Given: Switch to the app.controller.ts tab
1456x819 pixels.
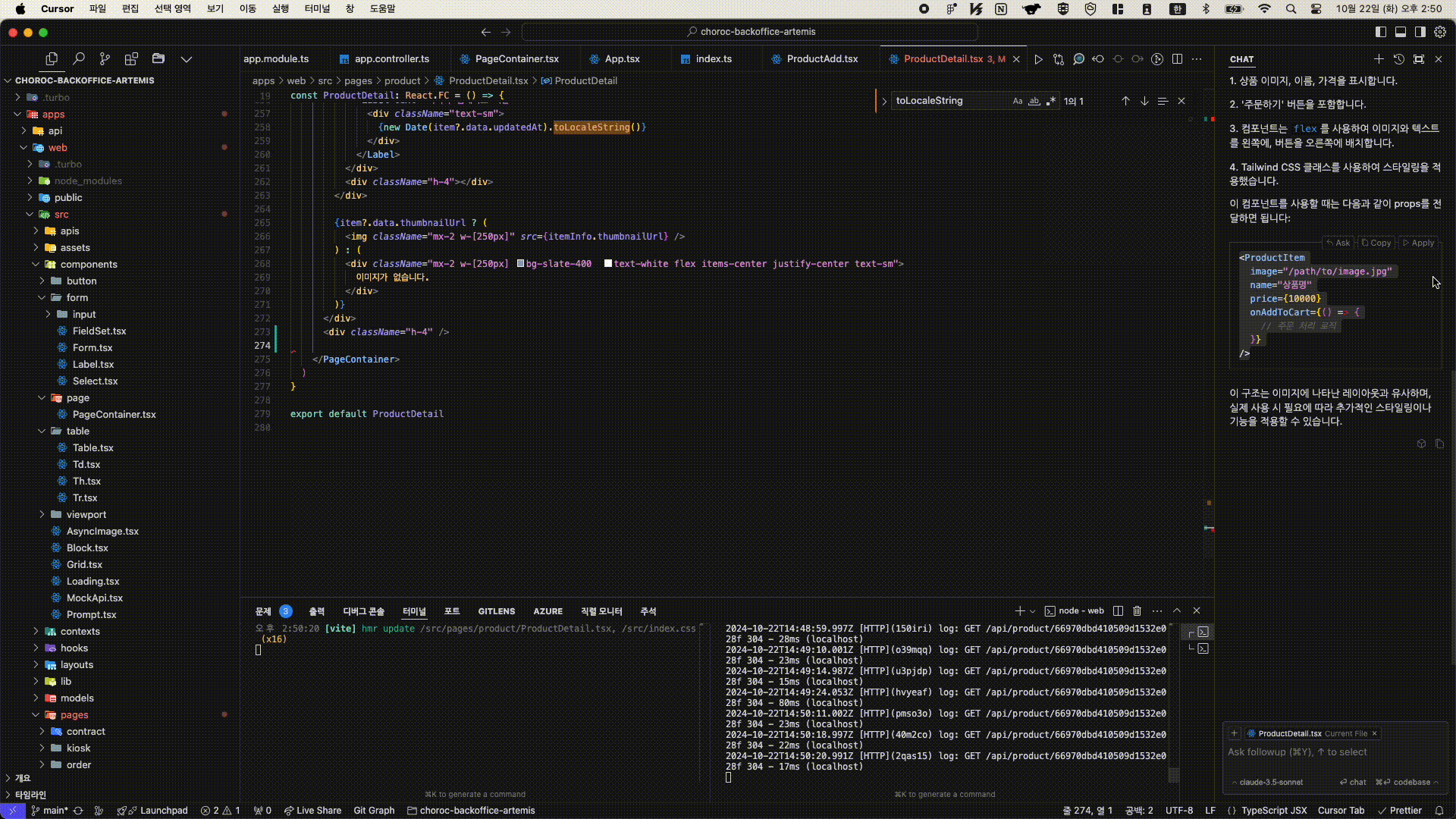Looking at the screenshot, I should pos(391,59).
